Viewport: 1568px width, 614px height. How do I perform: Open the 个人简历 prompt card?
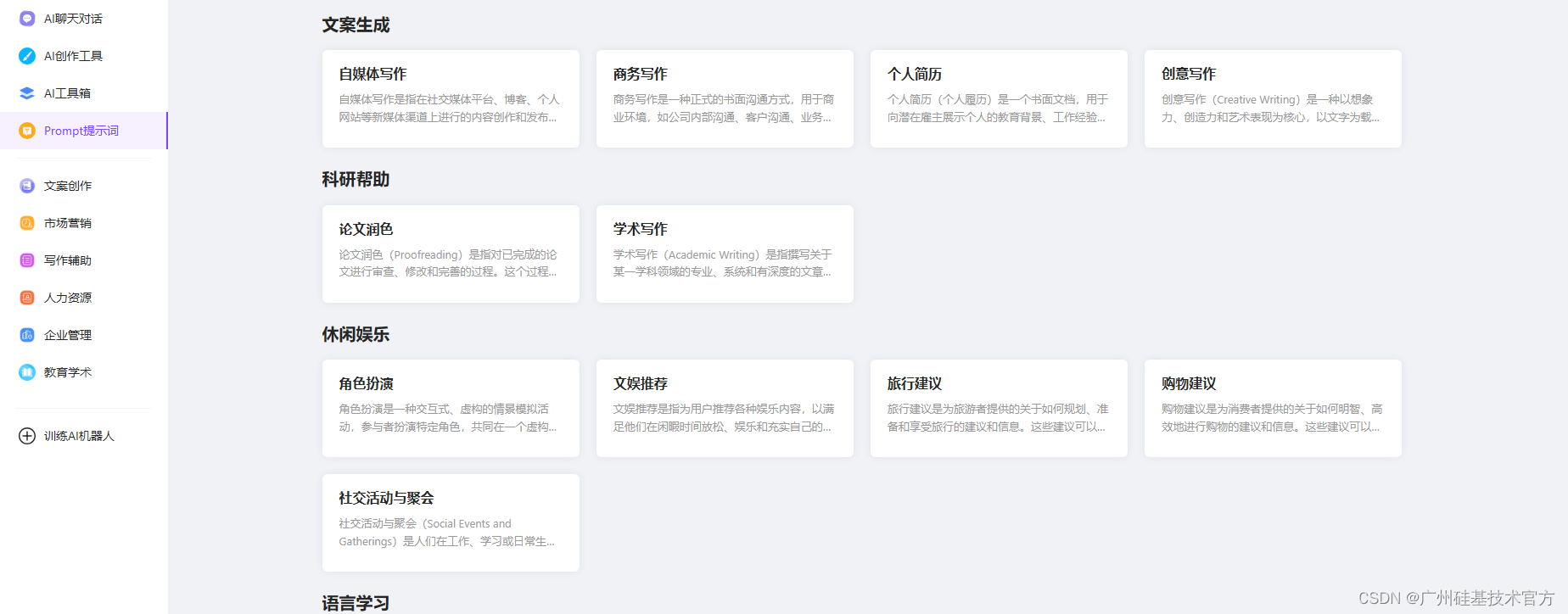click(x=999, y=98)
